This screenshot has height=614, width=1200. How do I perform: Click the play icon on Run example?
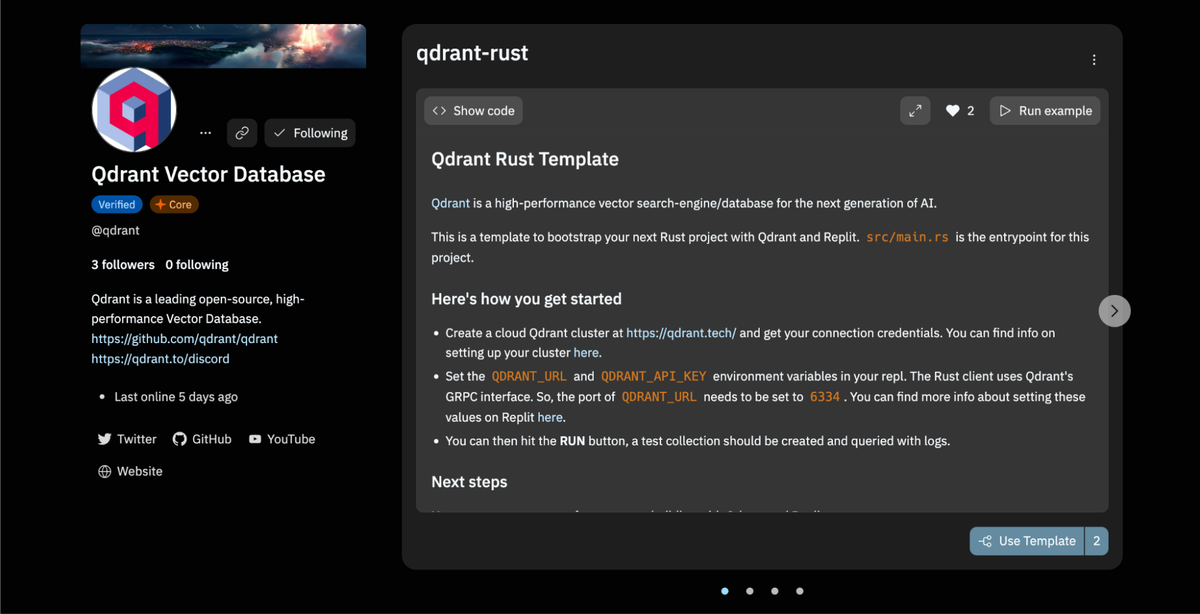tap(1006, 110)
